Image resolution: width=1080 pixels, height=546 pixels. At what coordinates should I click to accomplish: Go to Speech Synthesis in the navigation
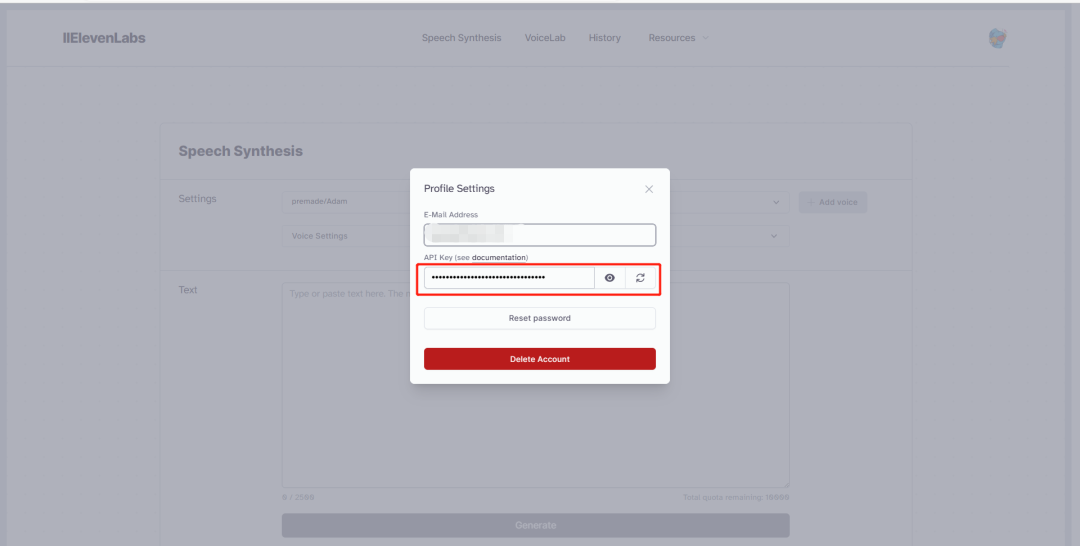(461, 38)
